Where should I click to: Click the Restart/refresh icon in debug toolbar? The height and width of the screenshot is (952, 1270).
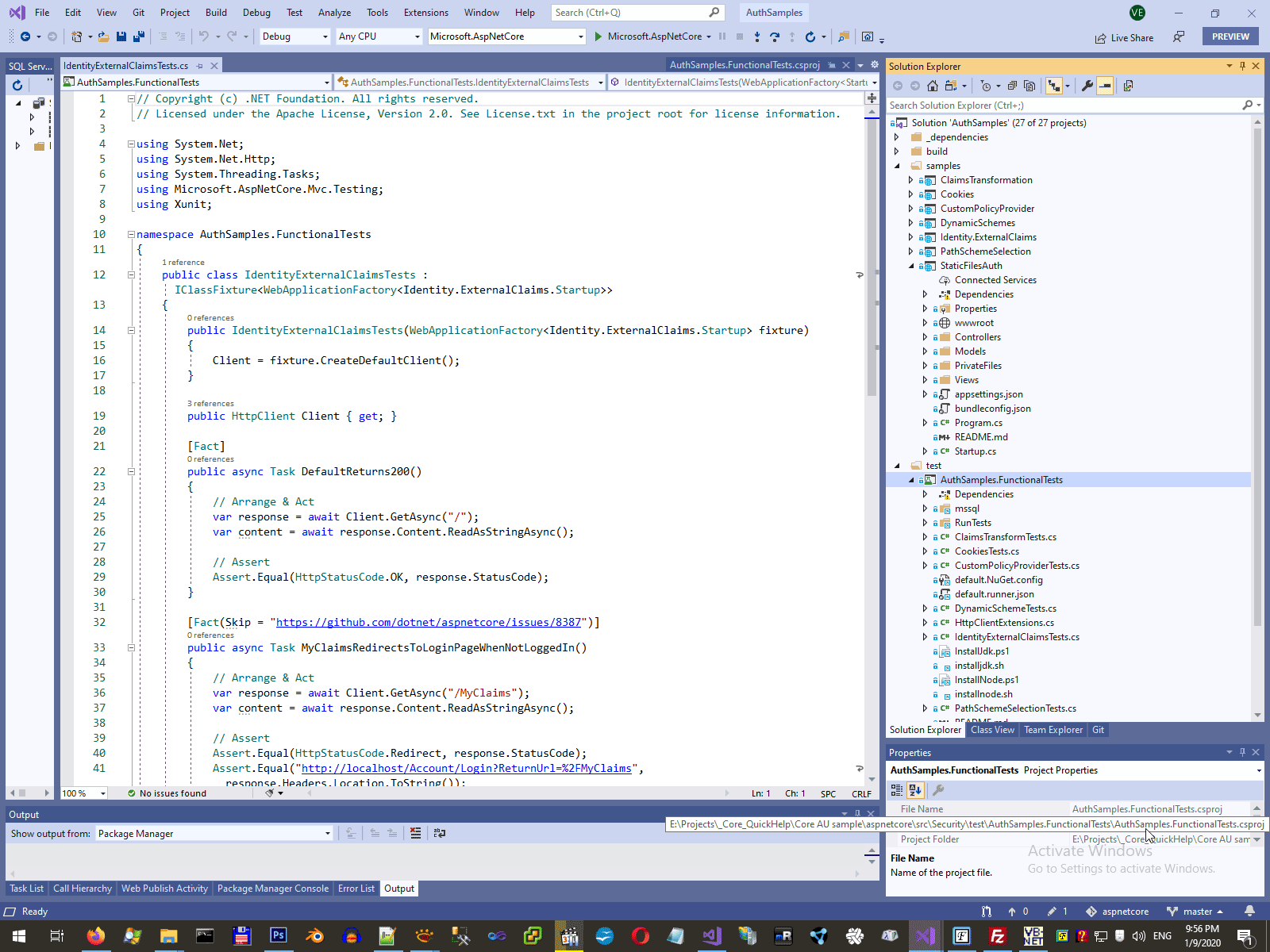(810, 36)
